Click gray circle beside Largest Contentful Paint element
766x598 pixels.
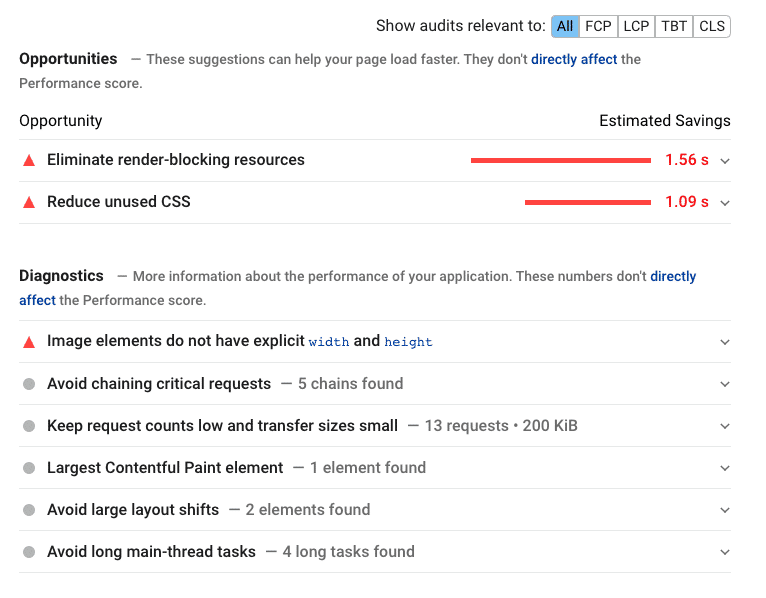(x=29, y=468)
